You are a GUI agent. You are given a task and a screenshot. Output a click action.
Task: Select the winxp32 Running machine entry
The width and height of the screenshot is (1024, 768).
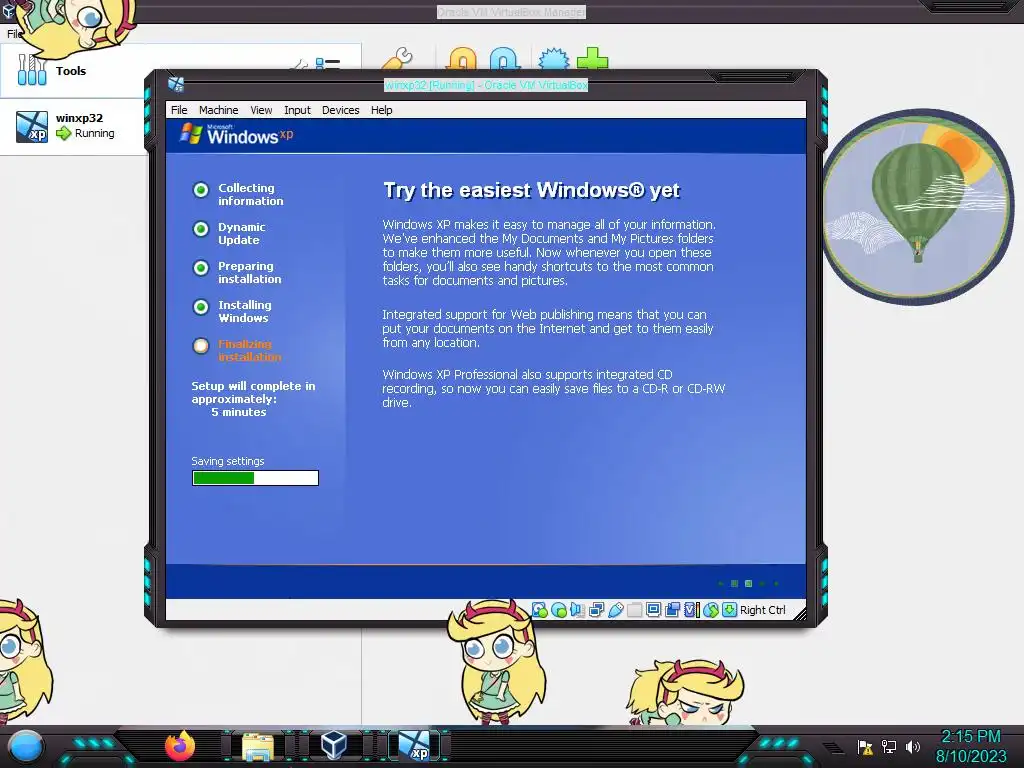click(x=74, y=126)
